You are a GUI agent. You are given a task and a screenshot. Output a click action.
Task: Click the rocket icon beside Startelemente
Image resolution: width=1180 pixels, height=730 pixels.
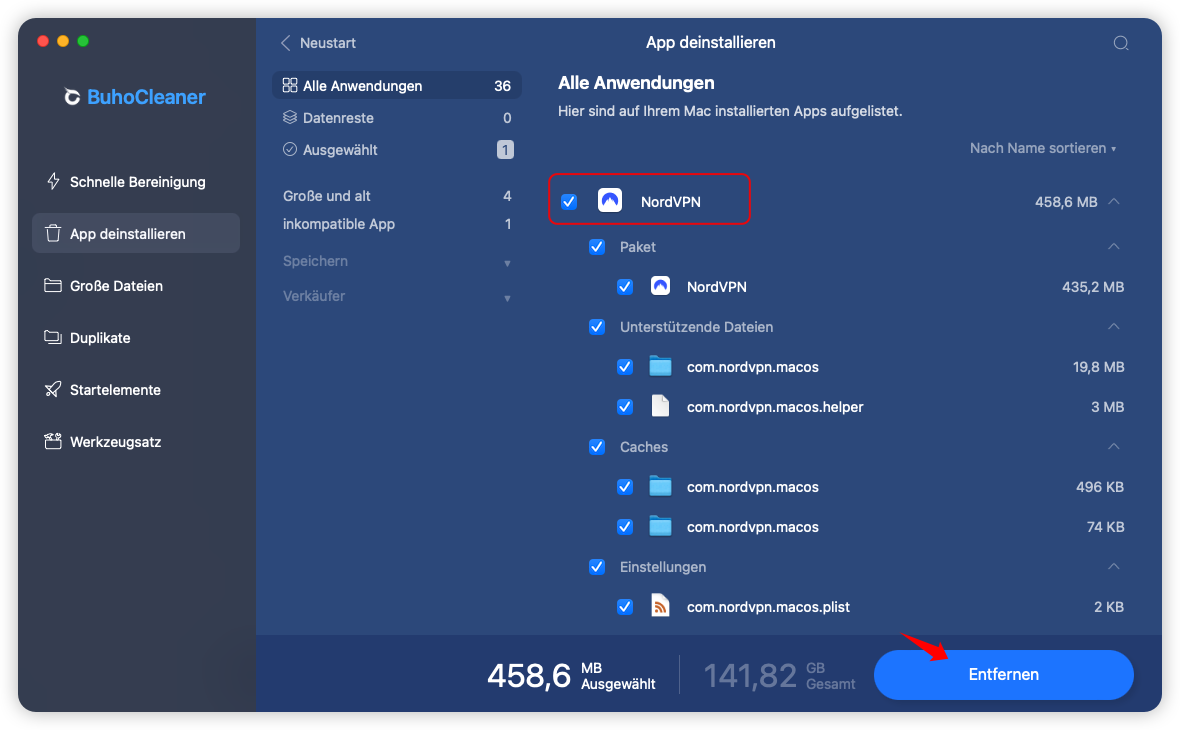click(x=53, y=389)
